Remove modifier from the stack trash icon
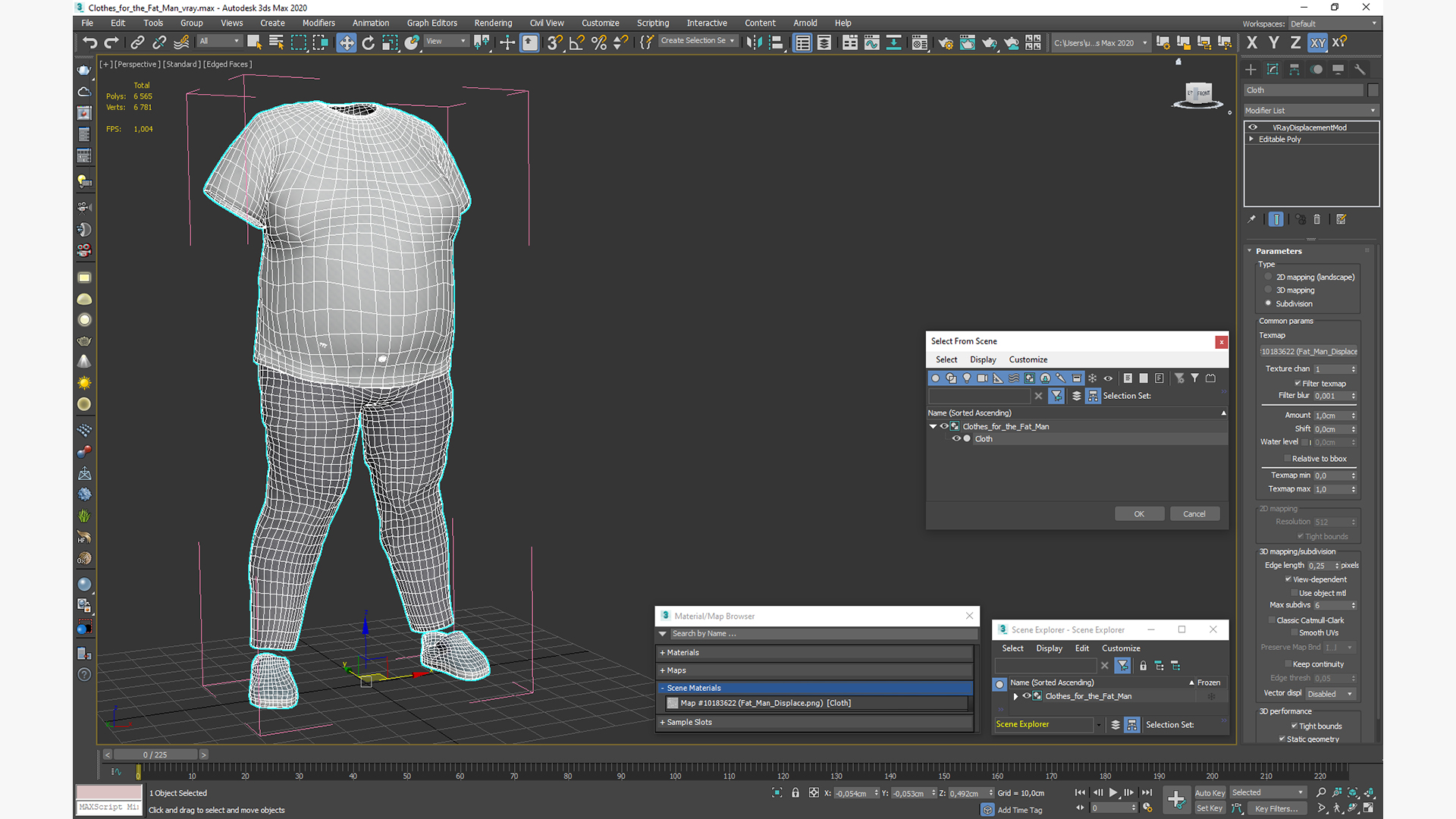1456x819 pixels. pyautogui.click(x=1317, y=219)
